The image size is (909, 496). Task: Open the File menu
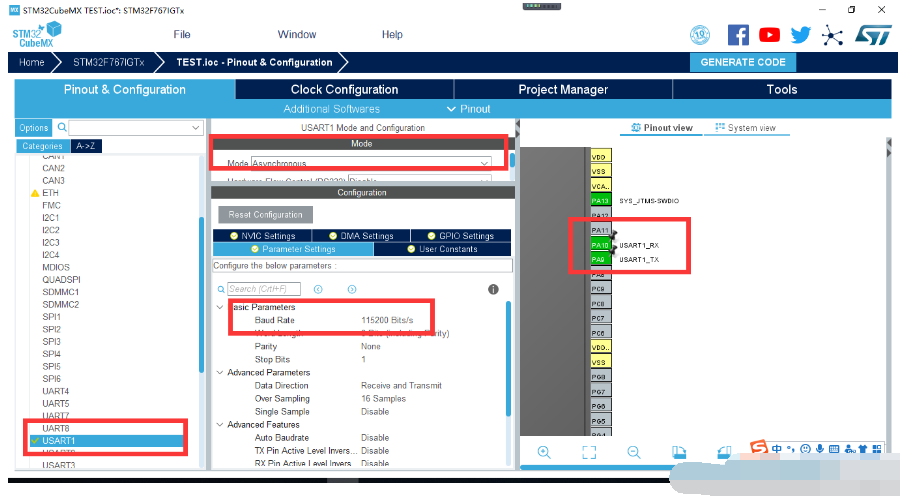(182, 35)
